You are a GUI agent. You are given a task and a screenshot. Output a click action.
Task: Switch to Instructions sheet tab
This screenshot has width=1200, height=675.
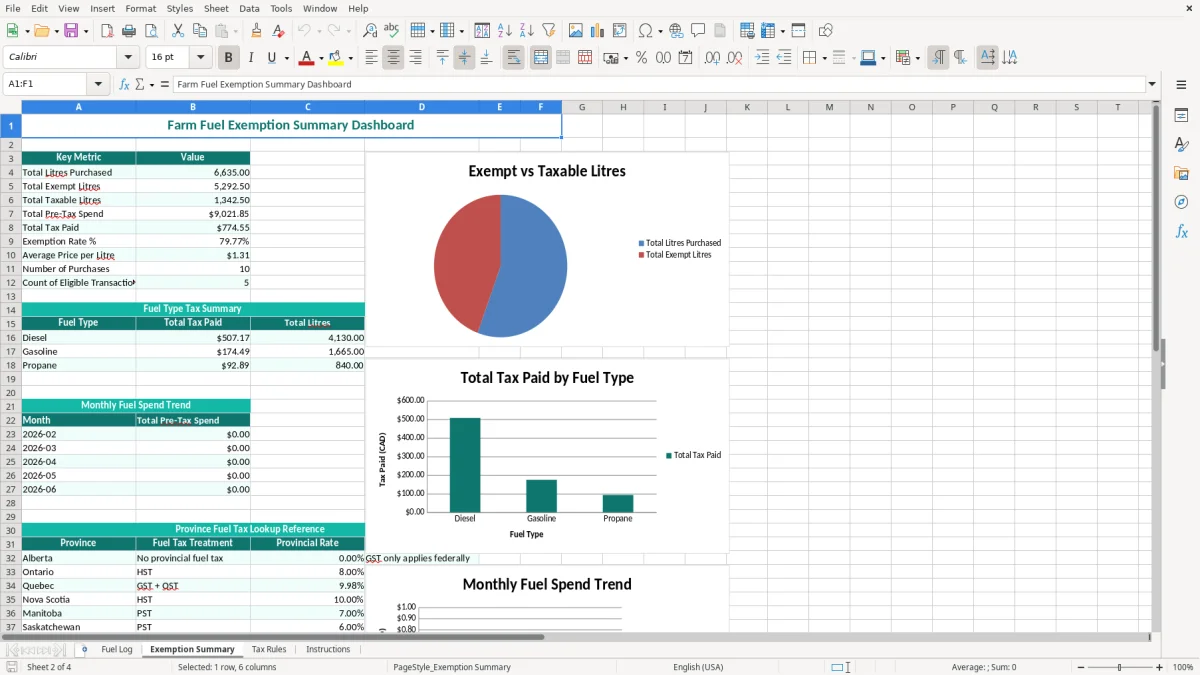[x=328, y=649]
